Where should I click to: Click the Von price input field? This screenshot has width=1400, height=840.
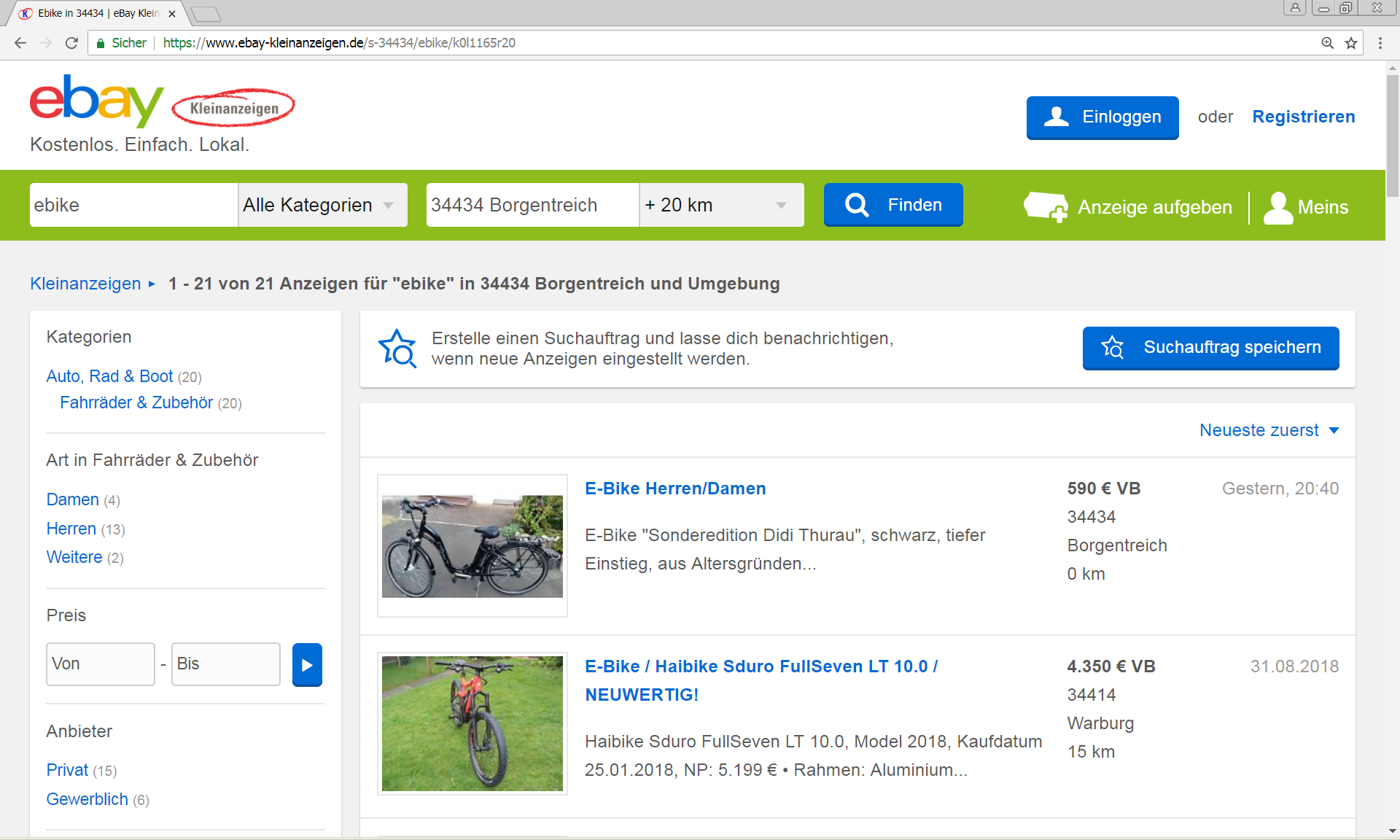pos(101,664)
